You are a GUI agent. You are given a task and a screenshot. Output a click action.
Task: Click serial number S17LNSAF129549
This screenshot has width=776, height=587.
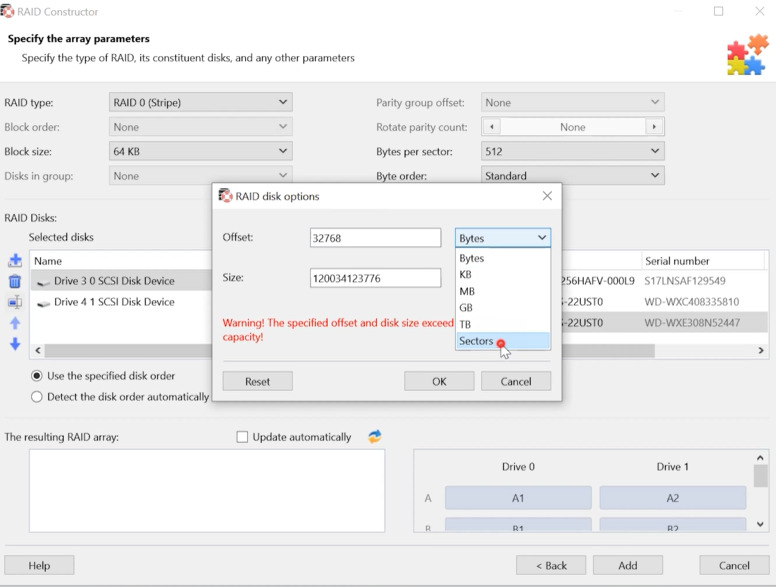[685, 281]
